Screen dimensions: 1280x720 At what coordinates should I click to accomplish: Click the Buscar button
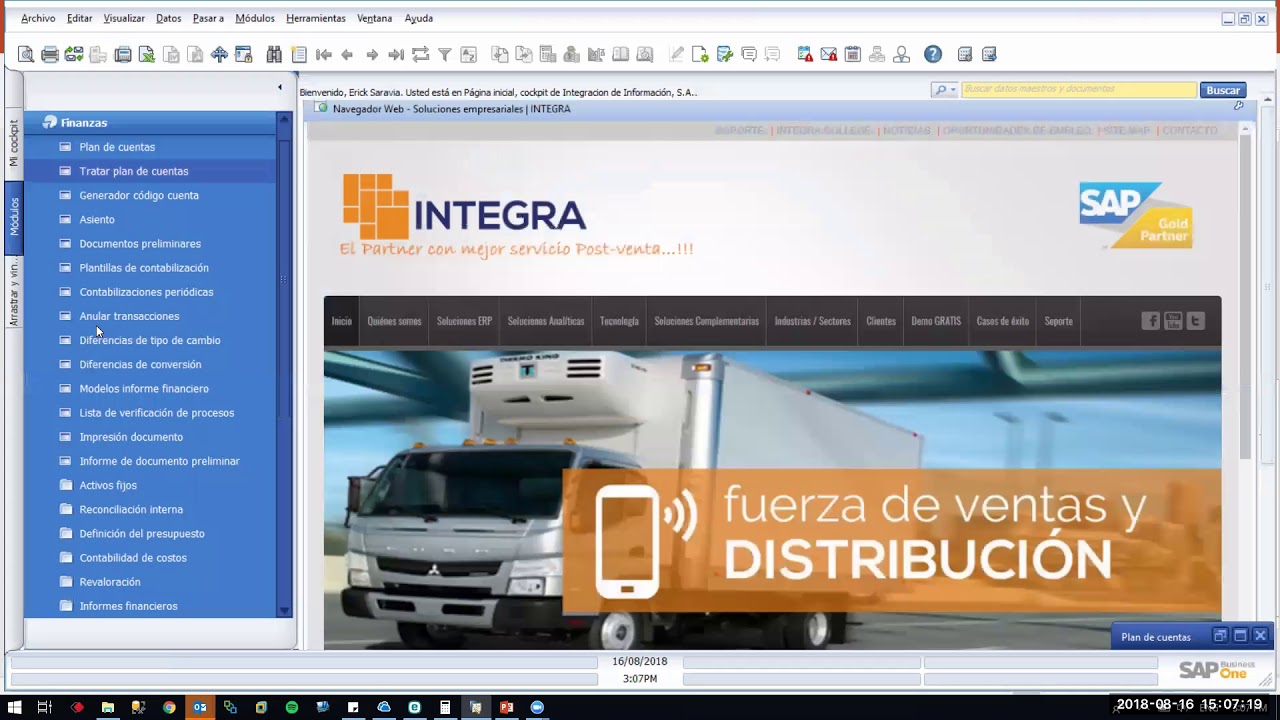(1222, 90)
